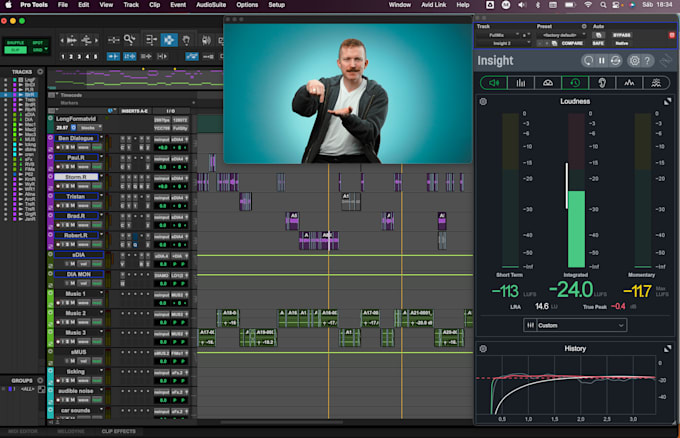This screenshot has height=438, width=680.
Task: Open Insight's bar-graph spectrum tab icon
Action: click(x=520, y=82)
